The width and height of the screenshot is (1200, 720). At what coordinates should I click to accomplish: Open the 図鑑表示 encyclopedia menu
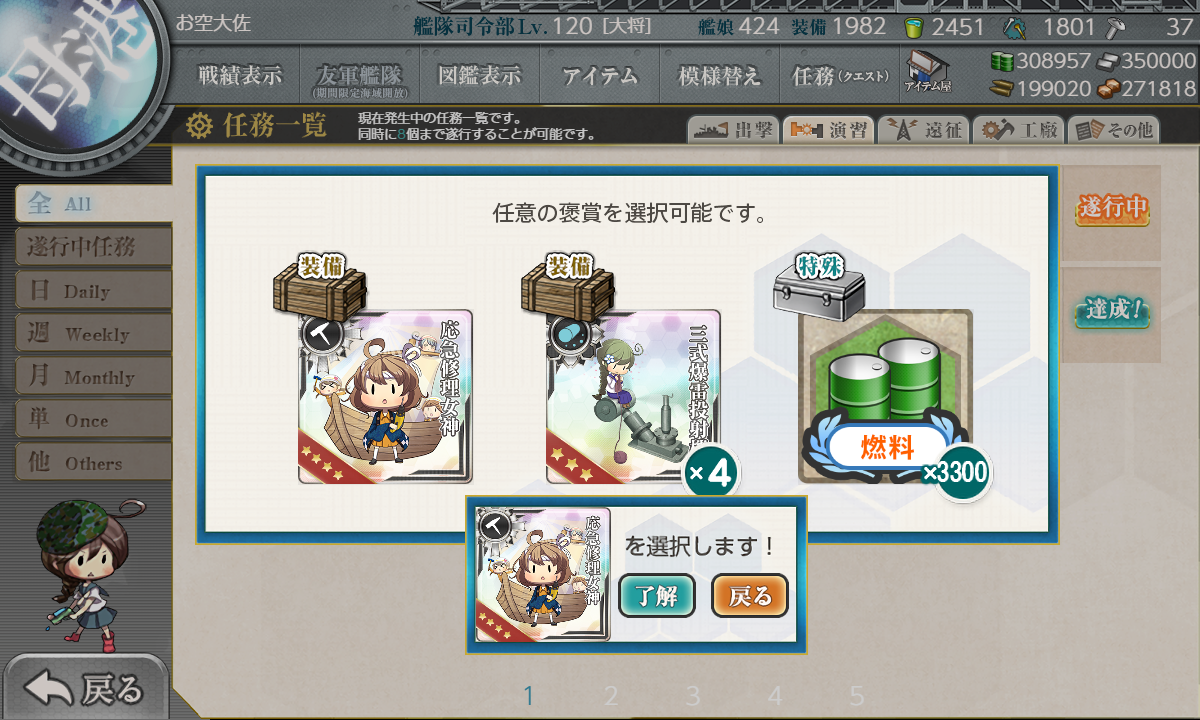(480, 75)
